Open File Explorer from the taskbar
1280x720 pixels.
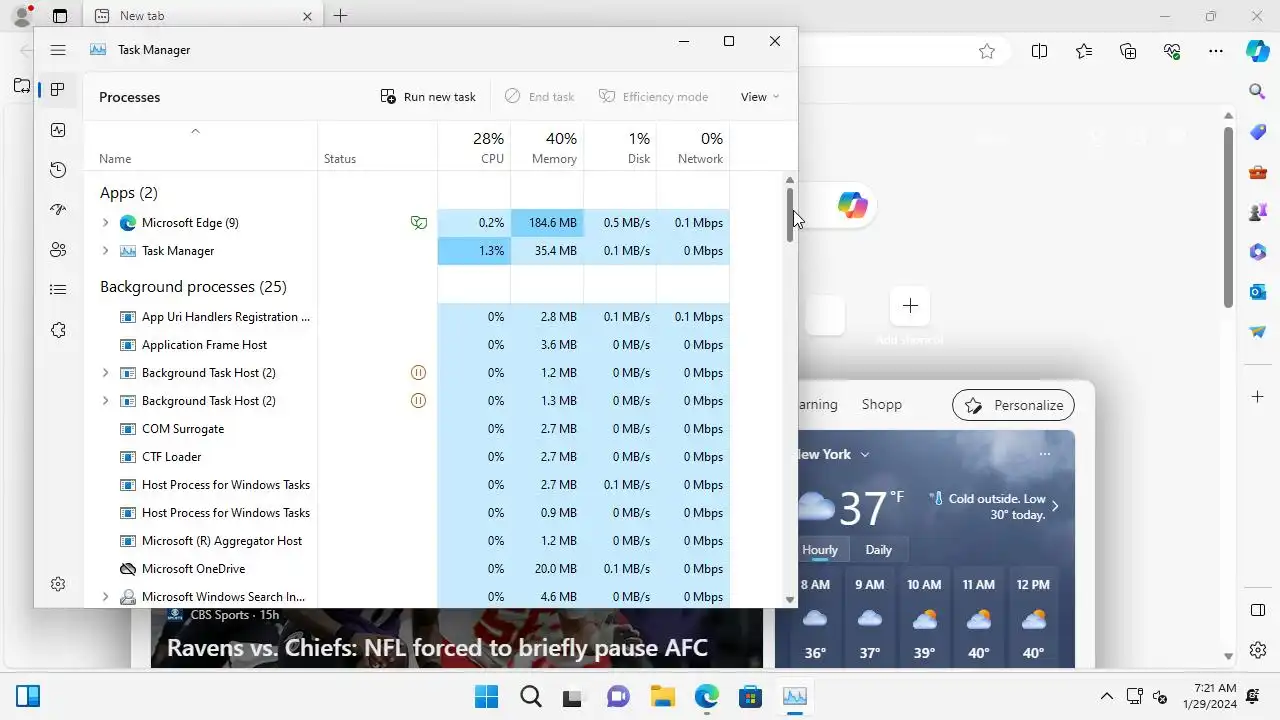pos(663,697)
